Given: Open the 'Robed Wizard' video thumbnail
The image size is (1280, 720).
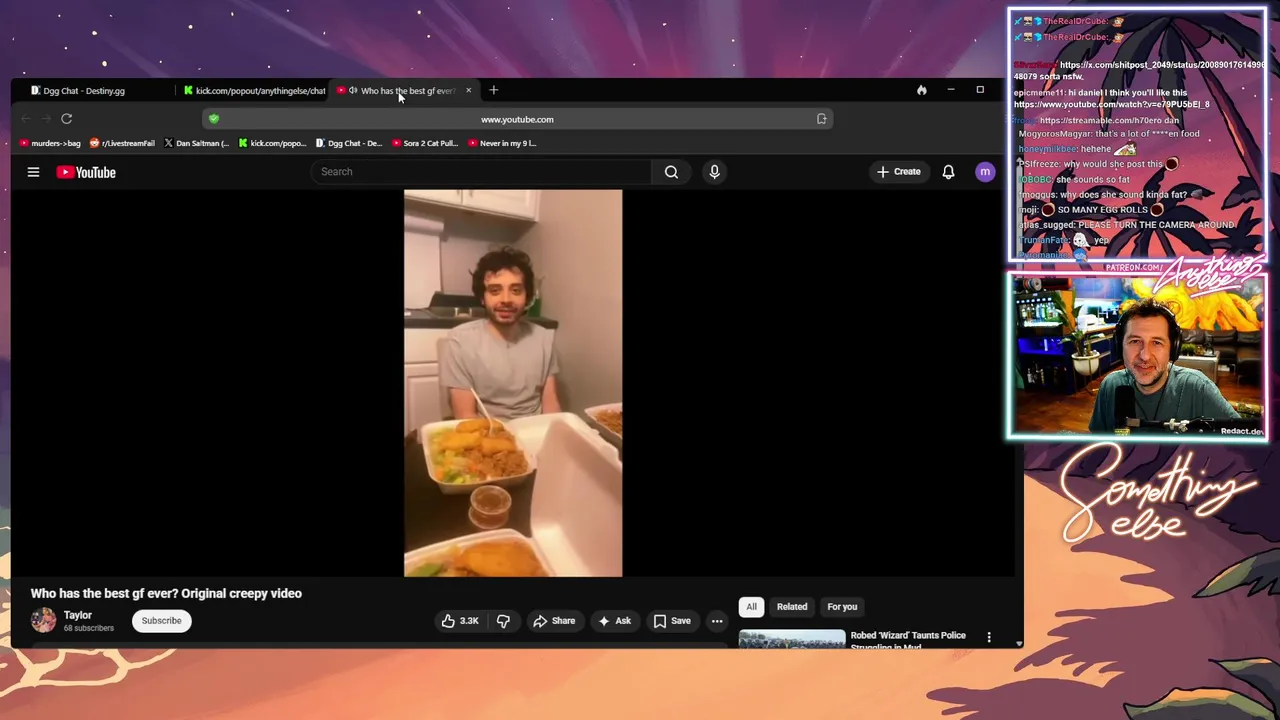Looking at the screenshot, I should click(792, 639).
